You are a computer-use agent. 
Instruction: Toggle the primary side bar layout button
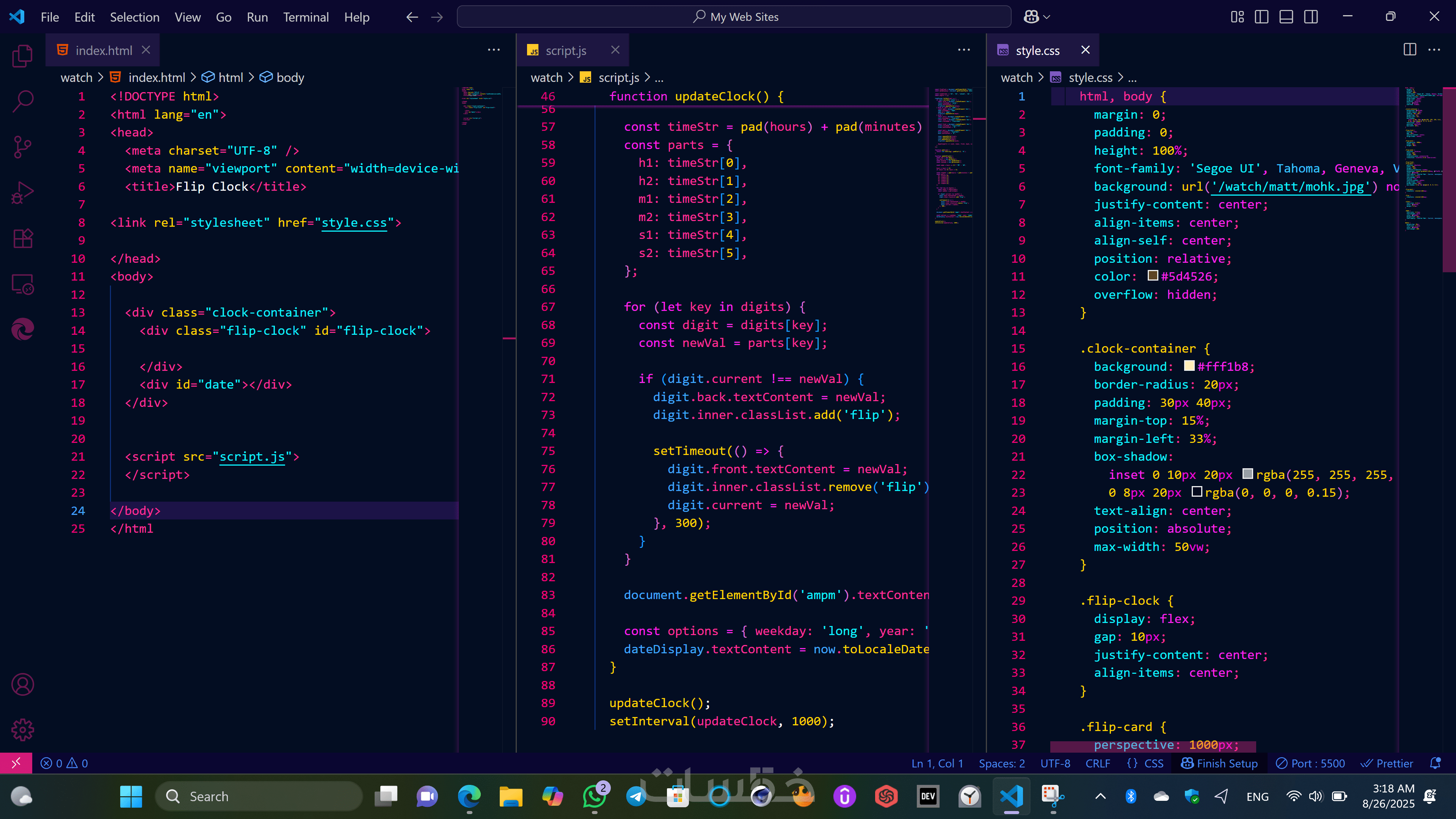1261,17
